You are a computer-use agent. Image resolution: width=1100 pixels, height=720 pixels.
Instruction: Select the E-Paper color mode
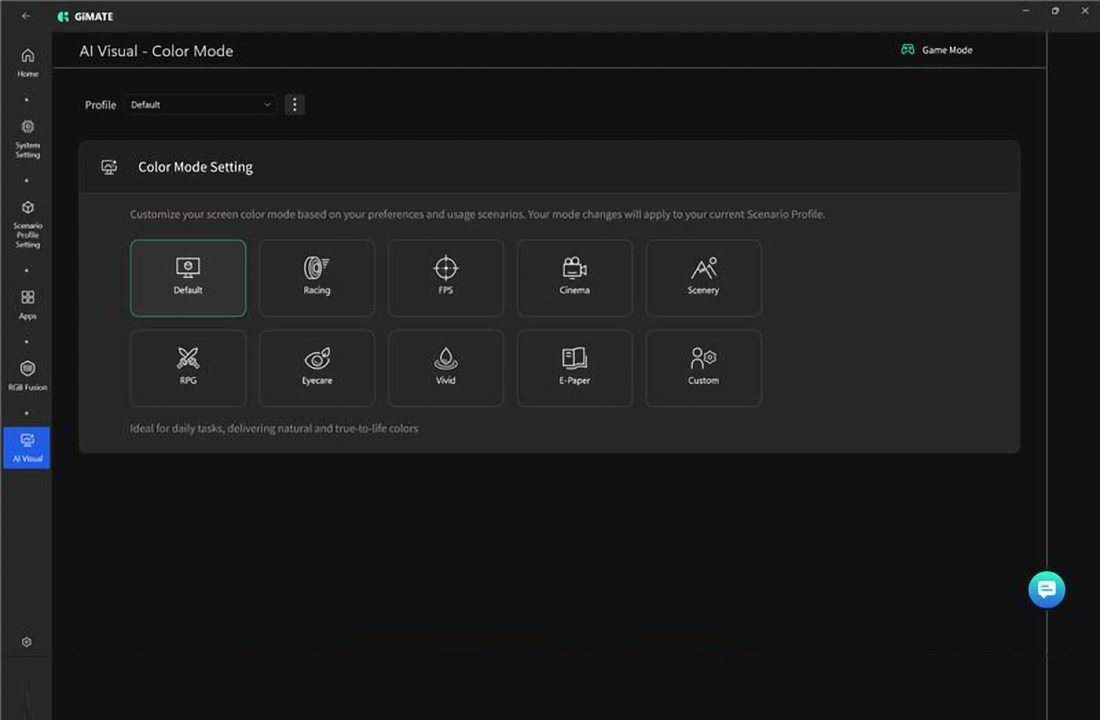[575, 368]
